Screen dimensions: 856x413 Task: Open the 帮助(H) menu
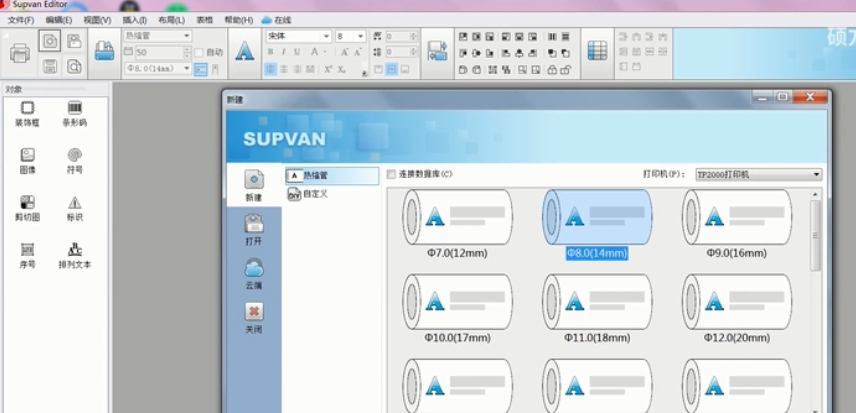point(239,20)
